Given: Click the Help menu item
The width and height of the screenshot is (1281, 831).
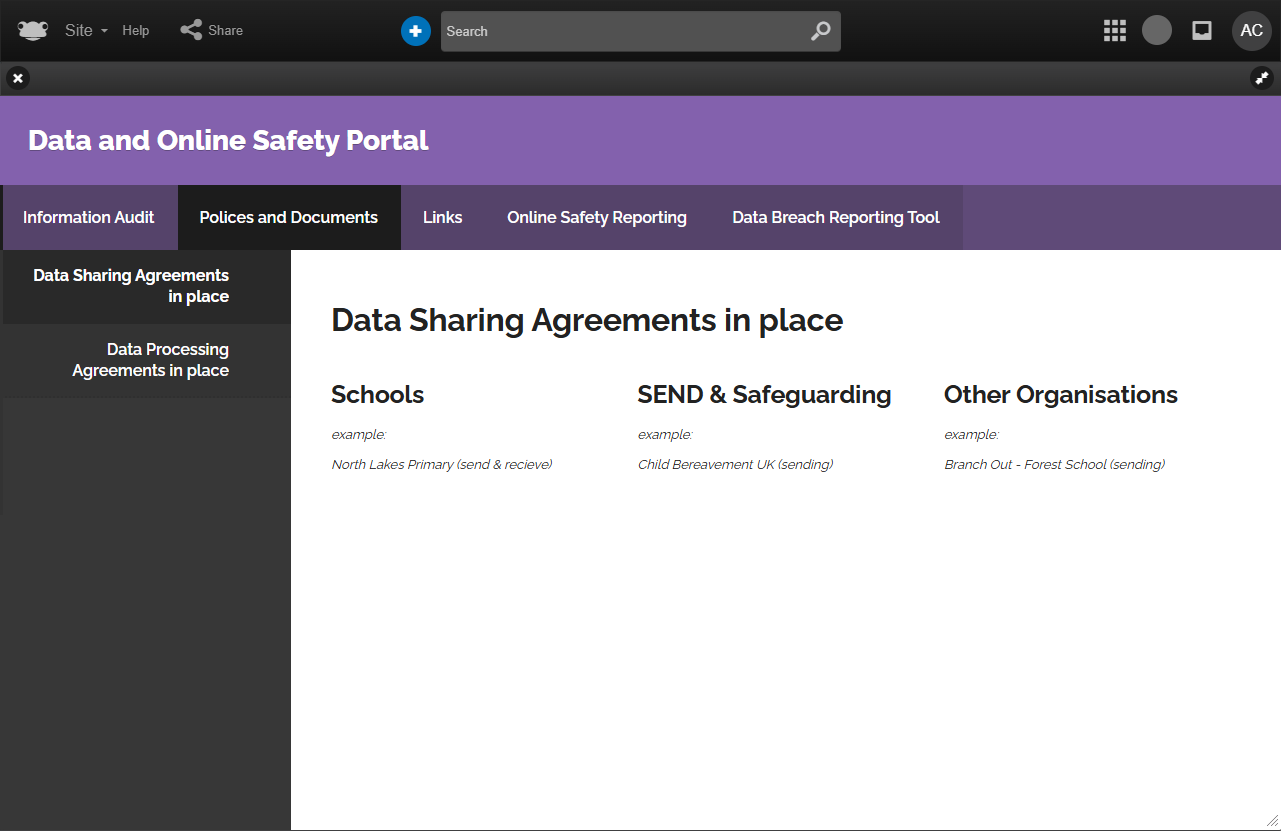Looking at the screenshot, I should tap(136, 31).
